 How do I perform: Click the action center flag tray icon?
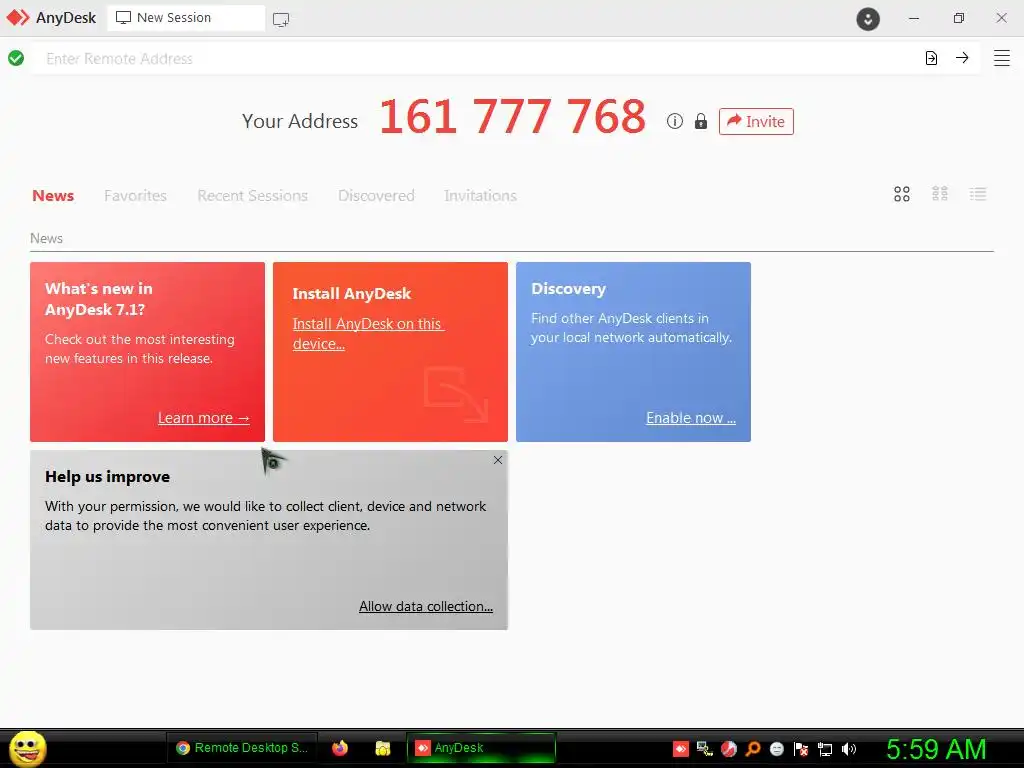(801, 748)
